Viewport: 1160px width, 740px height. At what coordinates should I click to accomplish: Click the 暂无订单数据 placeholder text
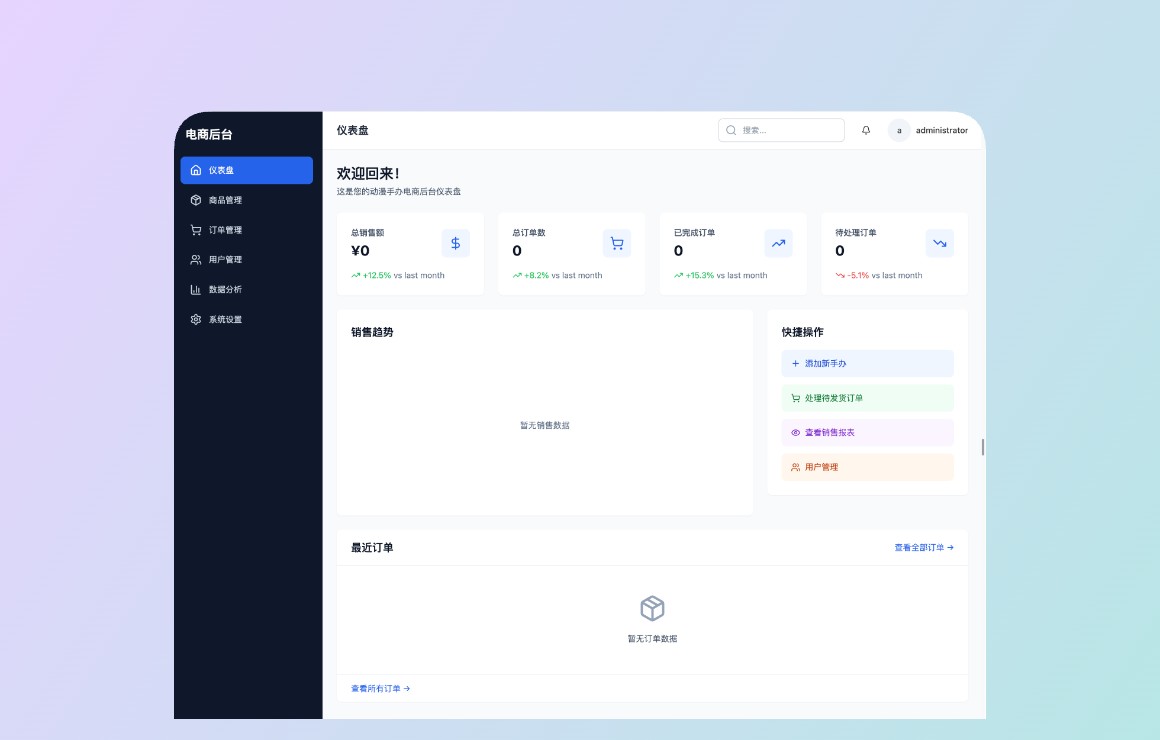tap(652, 639)
